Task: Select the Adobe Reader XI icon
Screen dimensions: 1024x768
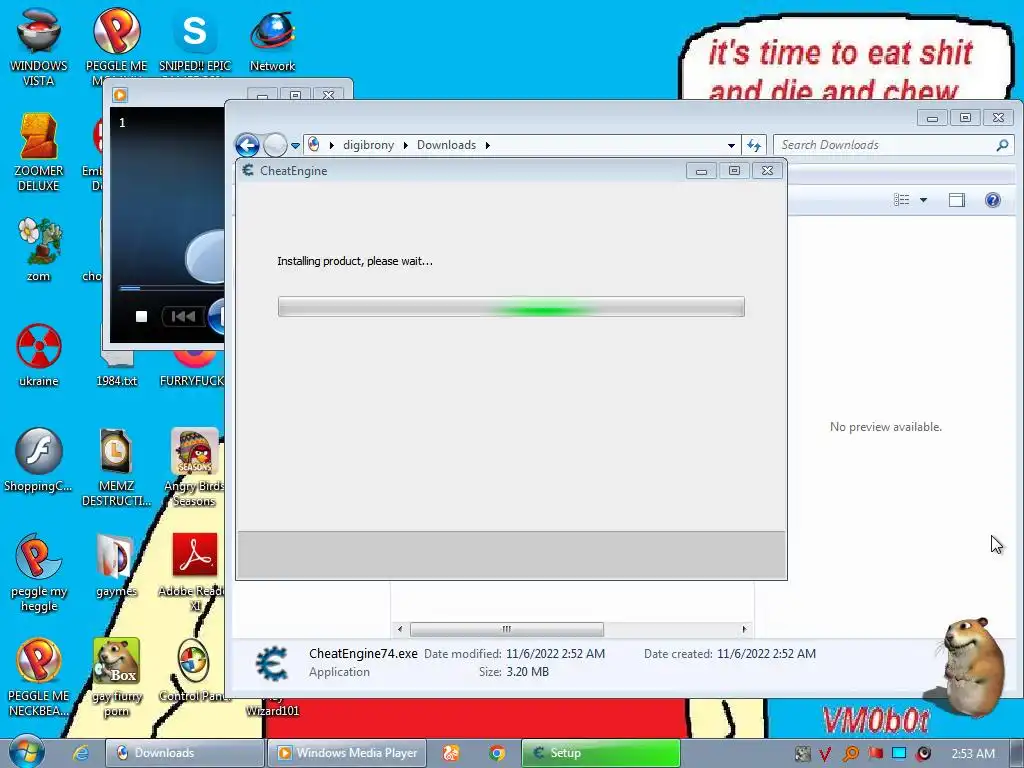Action: coord(194,573)
